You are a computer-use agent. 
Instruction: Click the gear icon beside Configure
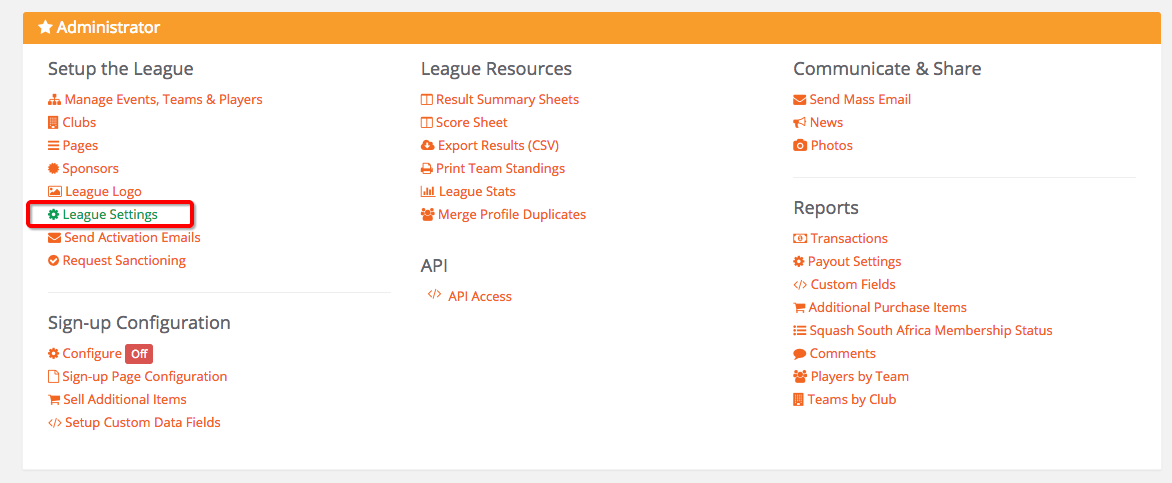(x=53, y=354)
